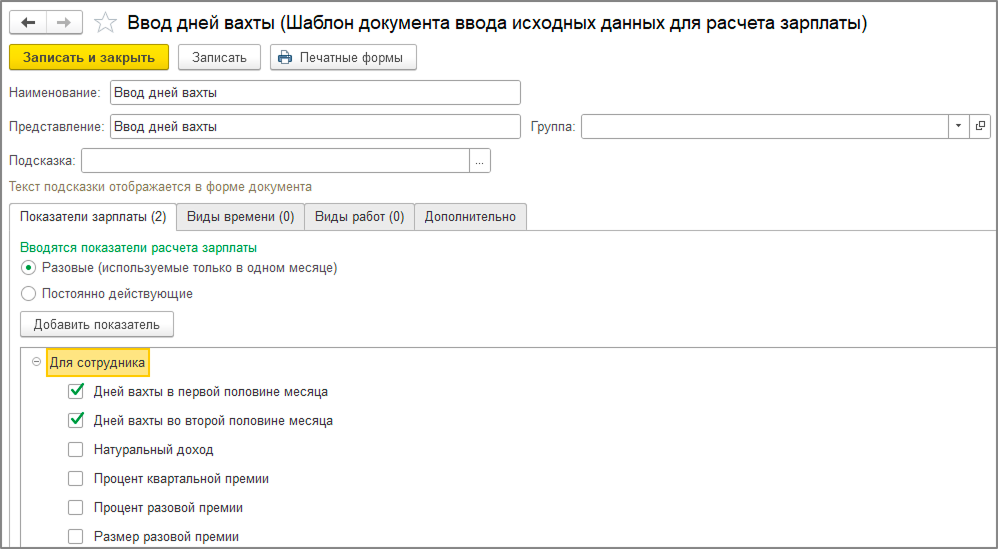Screen dimensions: 998x549
Task: Switch to the Виды времени tab
Action: (240, 217)
